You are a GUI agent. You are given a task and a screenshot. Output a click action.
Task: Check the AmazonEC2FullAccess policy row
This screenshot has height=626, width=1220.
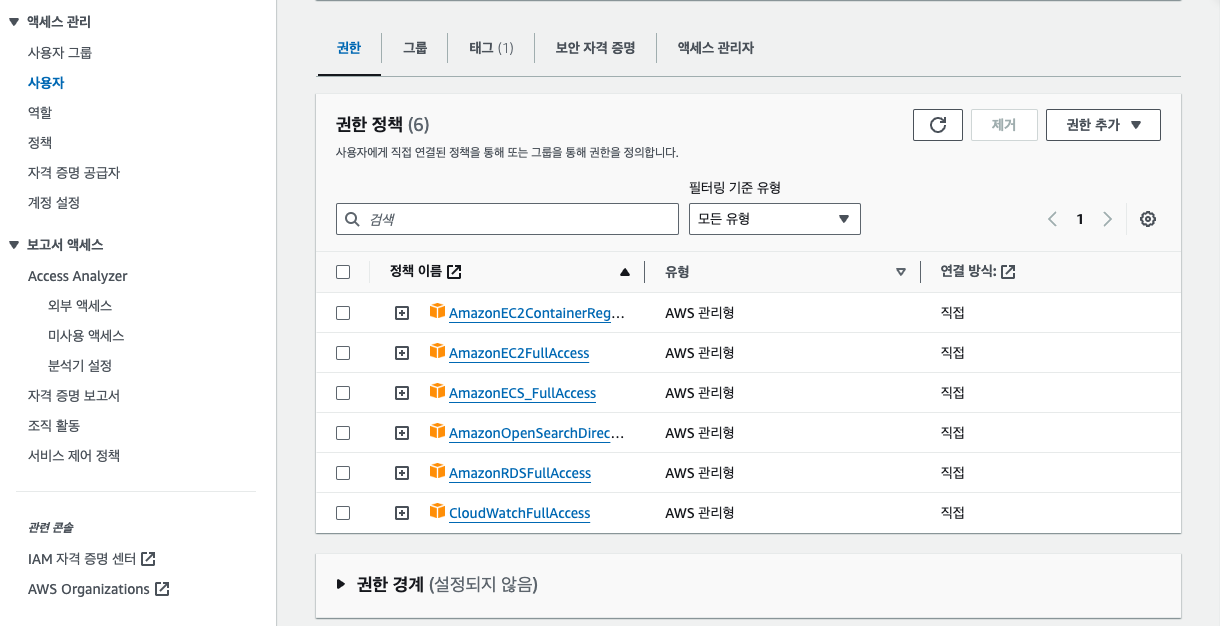pyautogui.click(x=343, y=353)
